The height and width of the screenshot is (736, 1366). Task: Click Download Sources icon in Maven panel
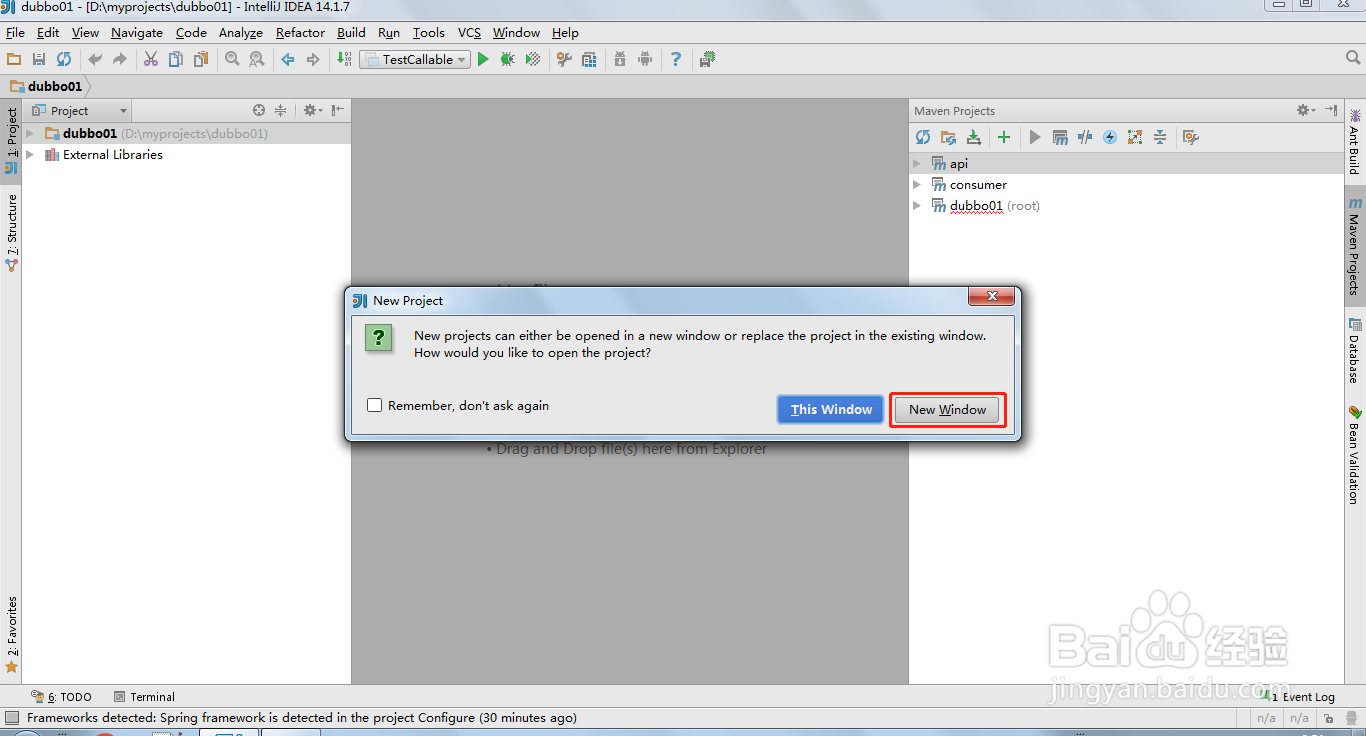973,137
